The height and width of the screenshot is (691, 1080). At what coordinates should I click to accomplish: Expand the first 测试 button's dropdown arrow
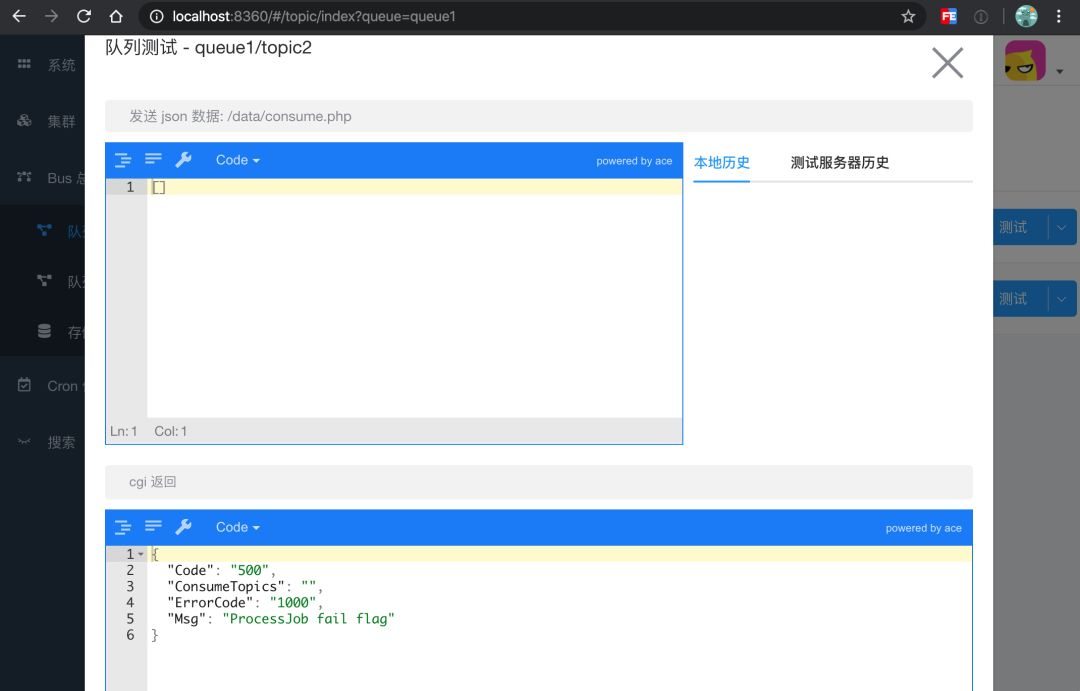(1061, 227)
